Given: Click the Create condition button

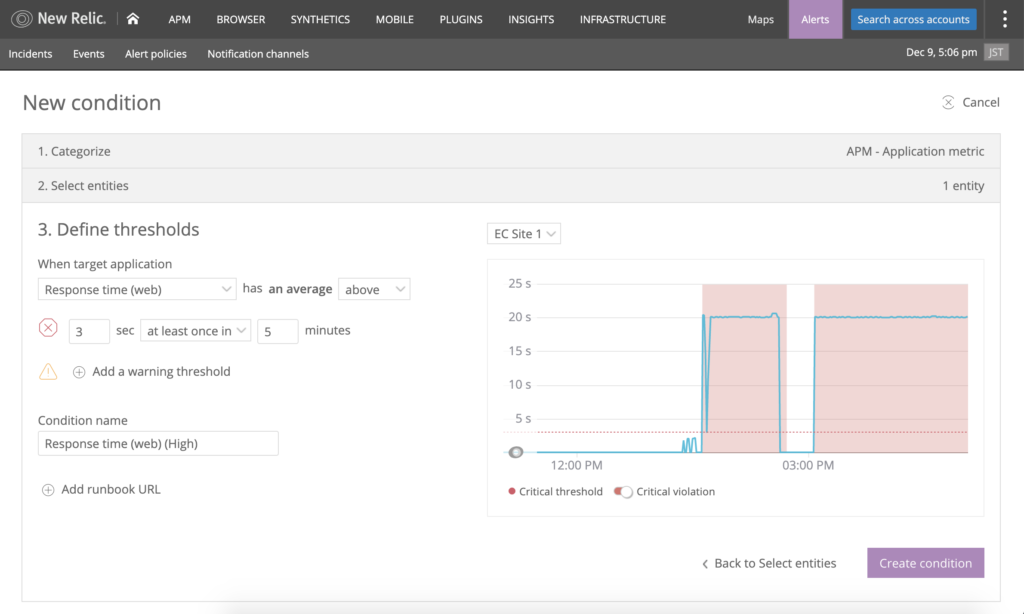Looking at the screenshot, I should tap(925, 563).
